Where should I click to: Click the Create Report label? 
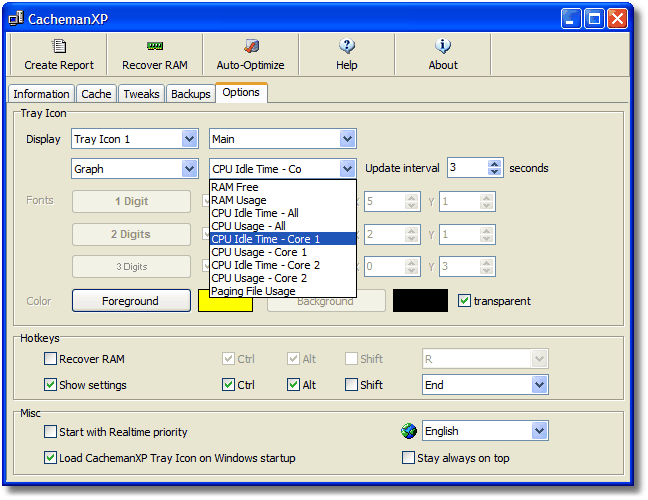pos(59,65)
